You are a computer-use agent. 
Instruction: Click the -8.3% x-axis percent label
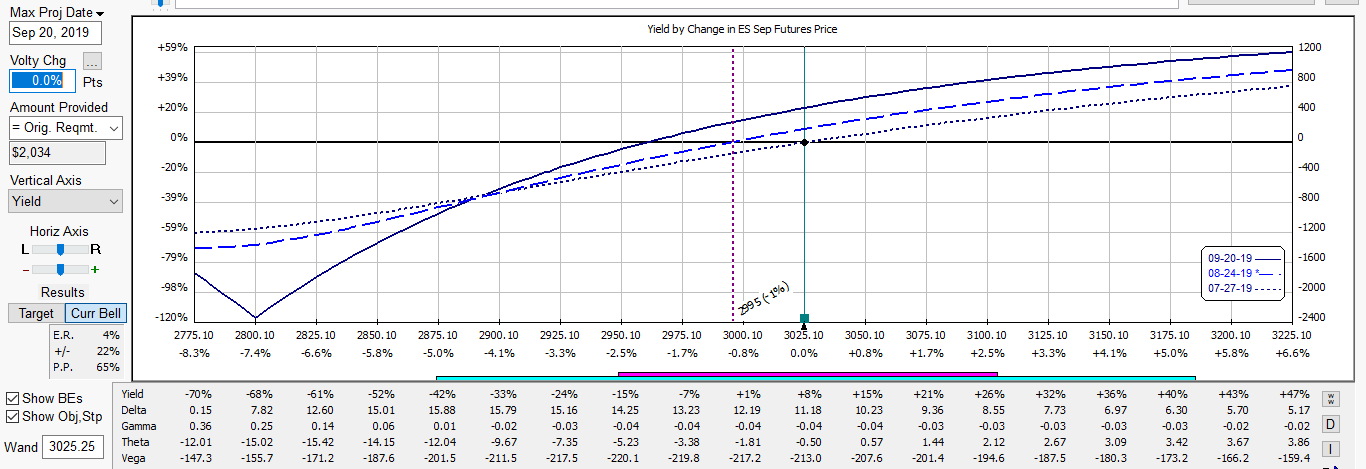point(194,353)
